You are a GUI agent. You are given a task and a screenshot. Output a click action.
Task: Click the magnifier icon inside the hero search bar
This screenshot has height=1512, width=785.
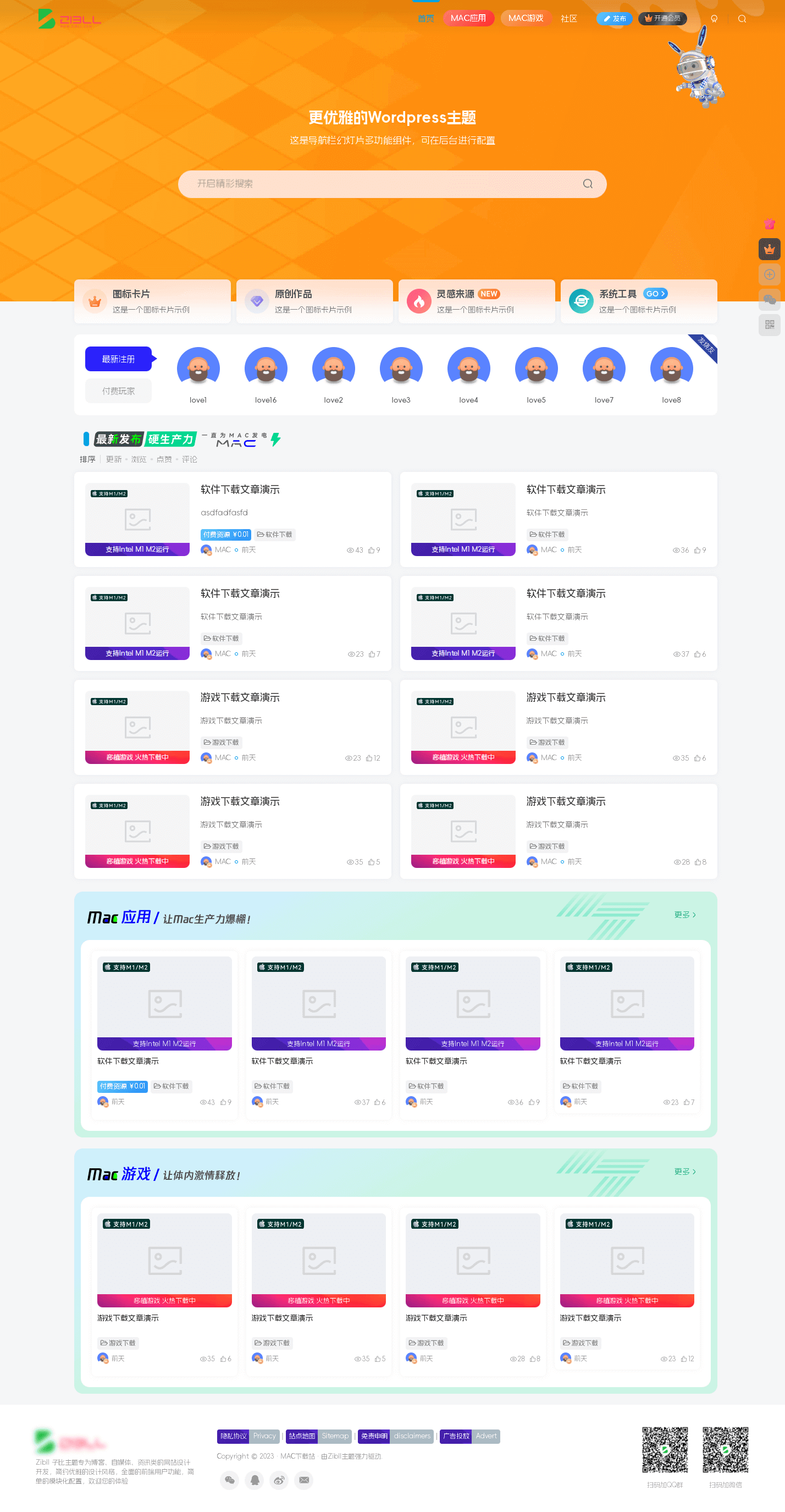(x=587, y=184)
